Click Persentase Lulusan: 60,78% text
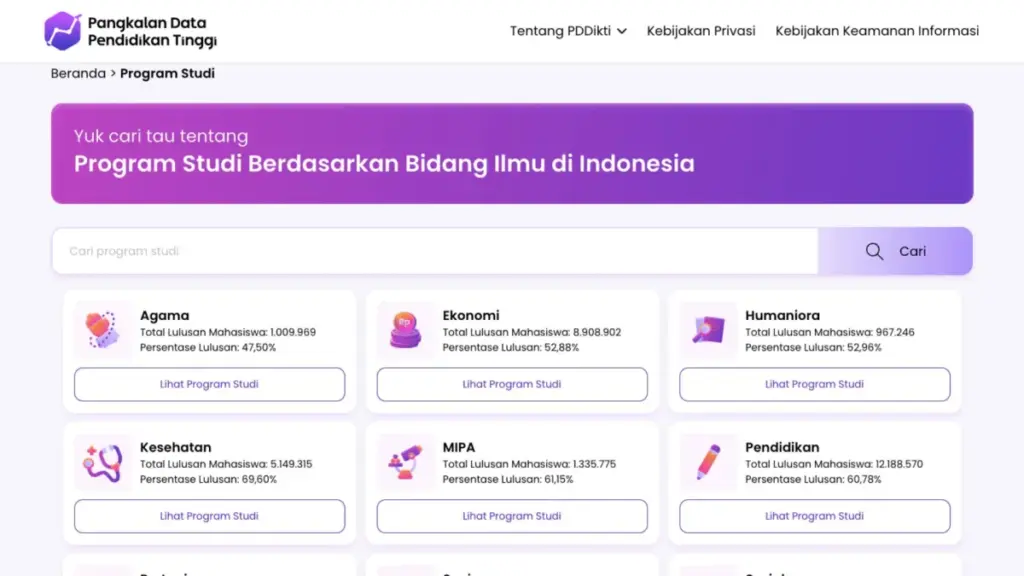This screenshot has height=576, width=1024. [x=813, y=479]
